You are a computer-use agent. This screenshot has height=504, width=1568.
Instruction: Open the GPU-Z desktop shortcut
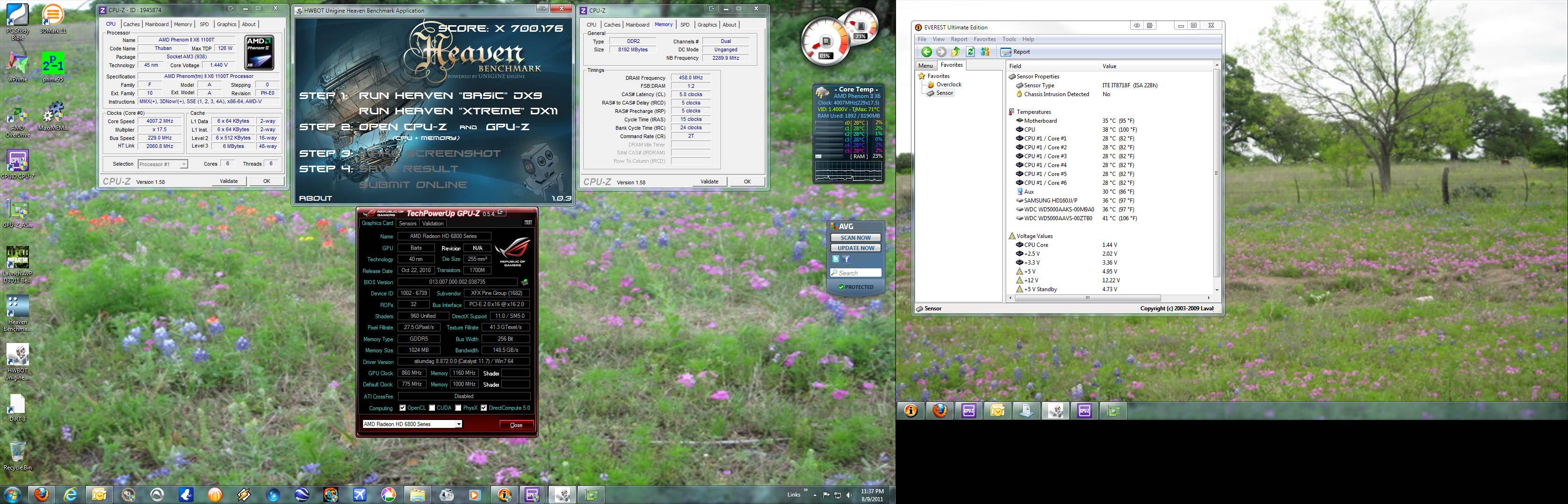[x=18, y=214]
